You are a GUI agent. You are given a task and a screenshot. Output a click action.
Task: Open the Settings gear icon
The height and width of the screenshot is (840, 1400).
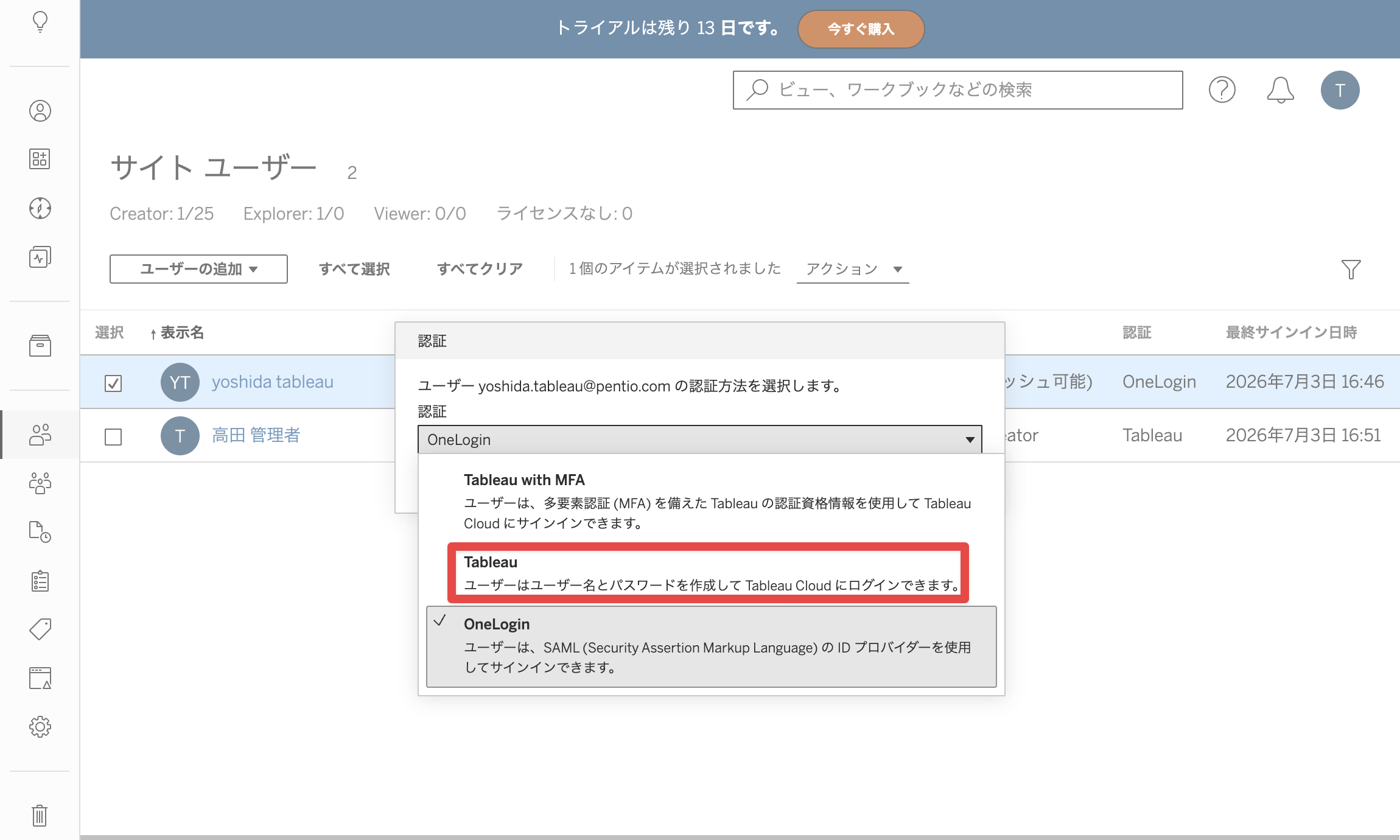pos(40,727)
